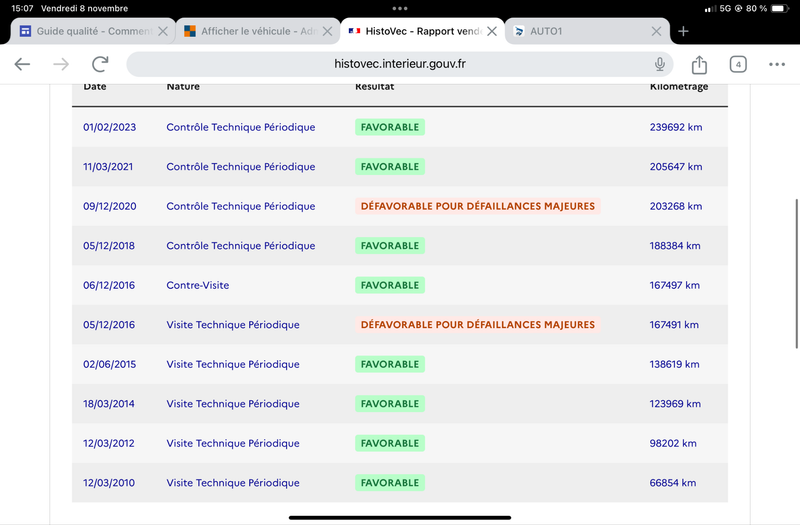Click DÉFAVORABLE badge for 09/12/2020
Viewport: 800px width, 525px height.
(x=478, y=206)
